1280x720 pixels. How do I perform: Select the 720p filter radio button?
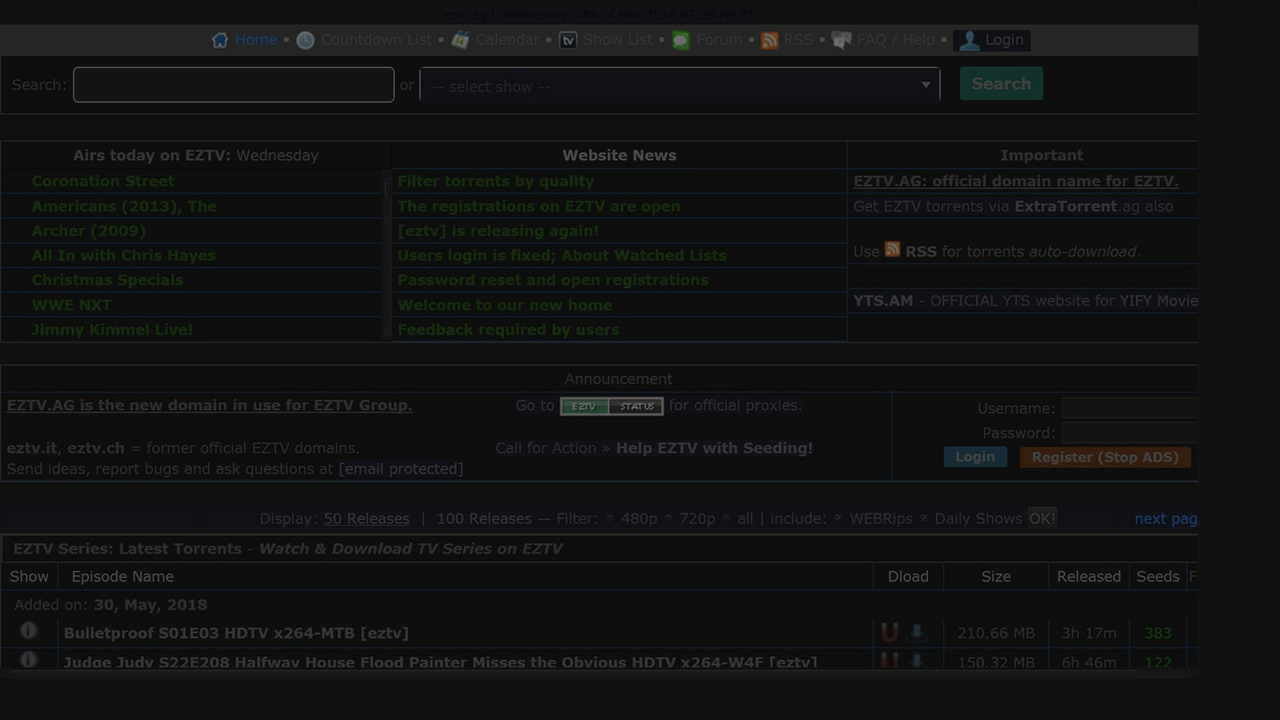[668, 519]
